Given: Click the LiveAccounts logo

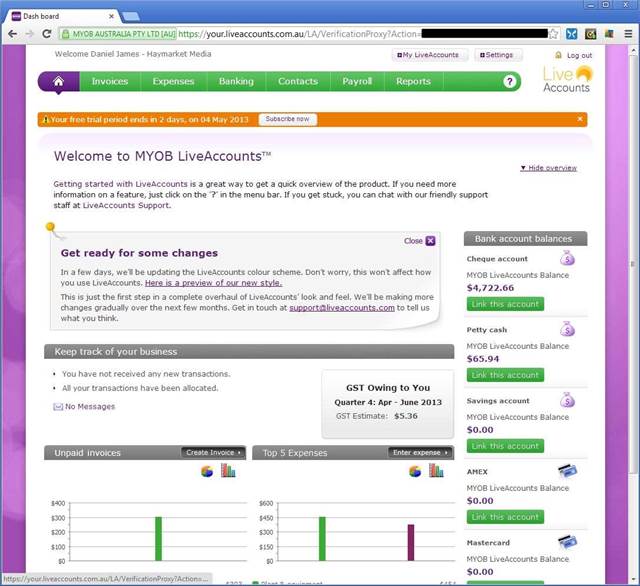Looking at the screenshot, I should tap(567, 79).
